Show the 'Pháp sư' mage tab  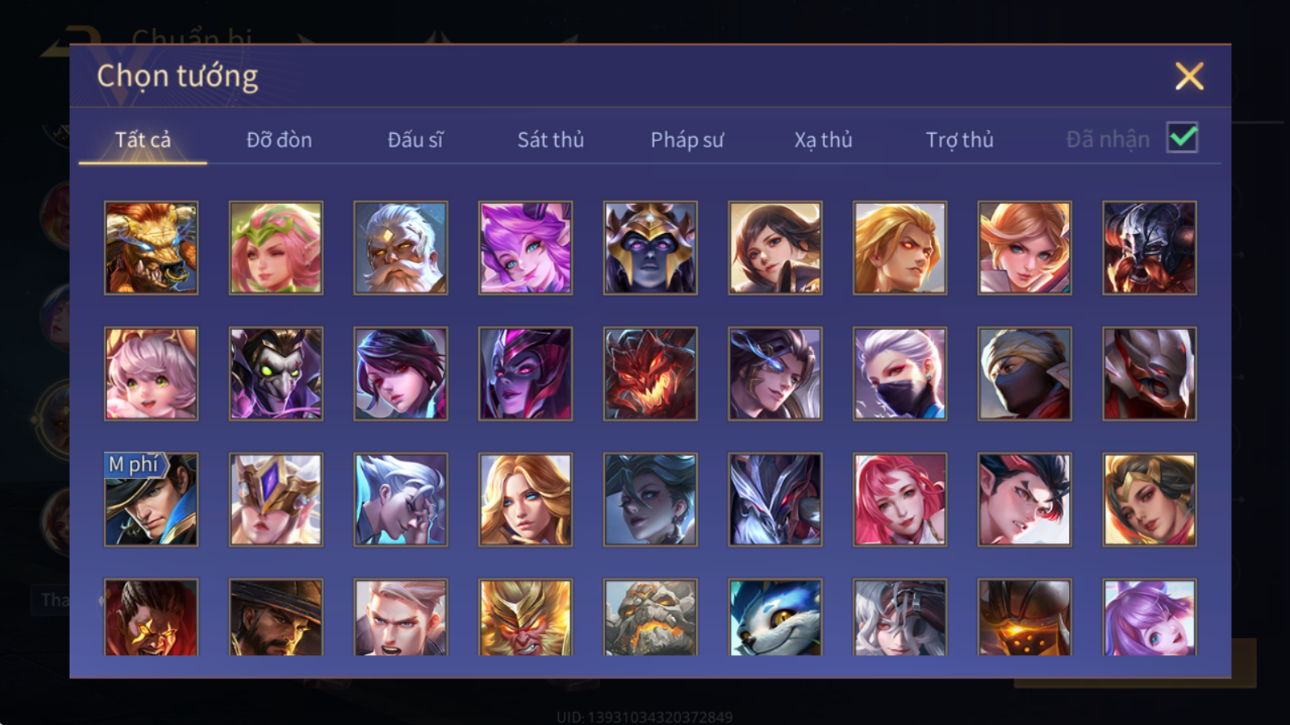(687, 140)
